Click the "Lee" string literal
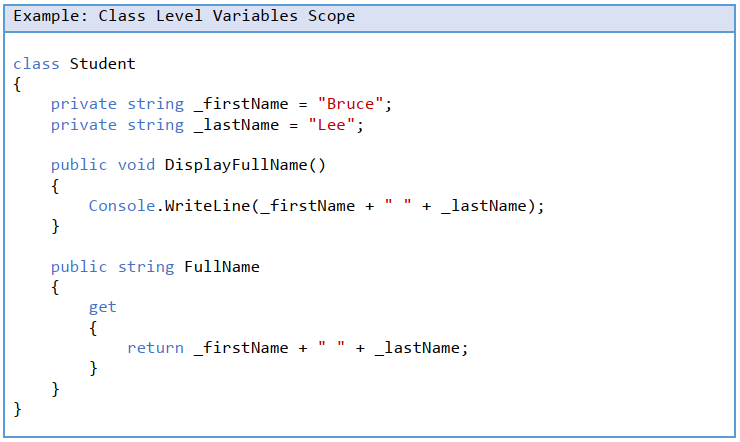 336,125
